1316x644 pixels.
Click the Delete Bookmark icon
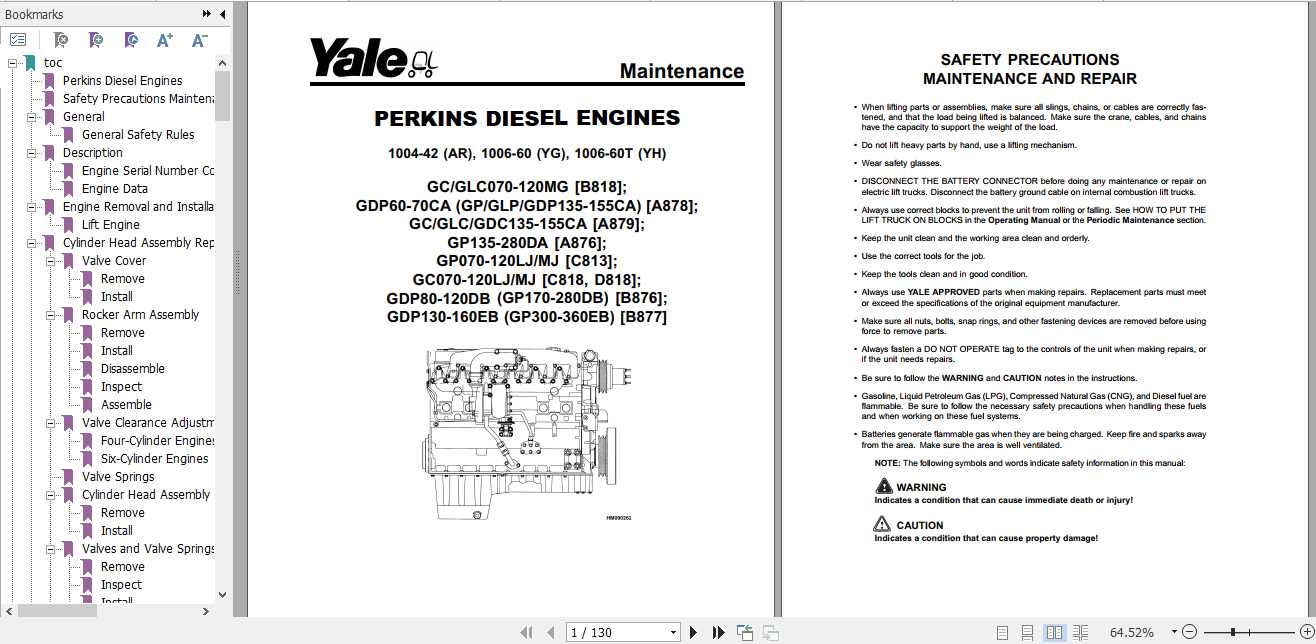click(x=60, y=39)
